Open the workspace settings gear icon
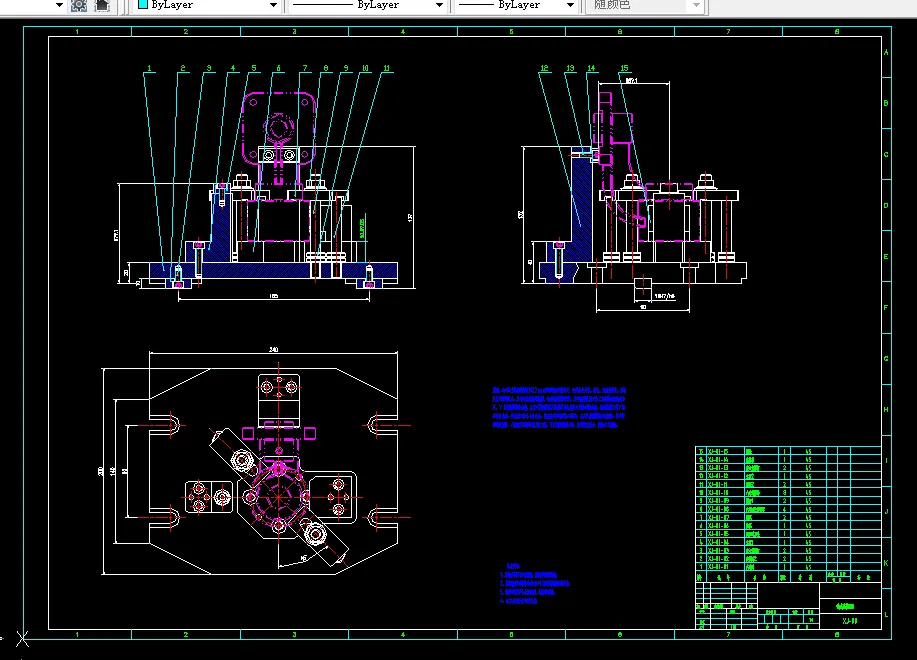The image size is (917, 660). [x=78, y=5]
